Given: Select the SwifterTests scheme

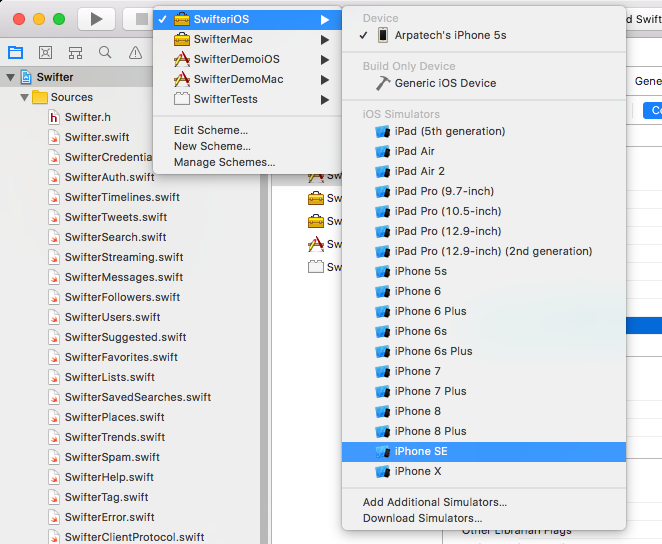Looking at the screenshot, I should [247, 99].
